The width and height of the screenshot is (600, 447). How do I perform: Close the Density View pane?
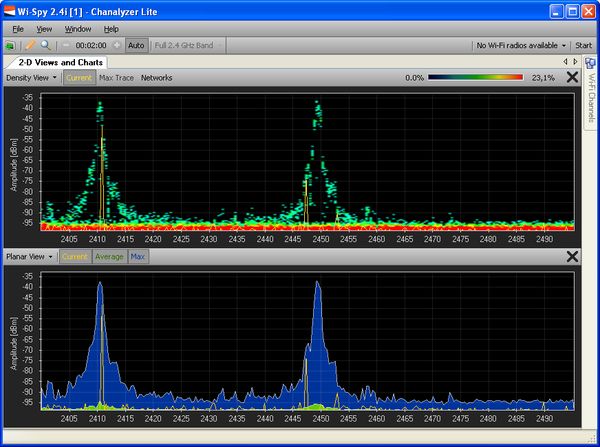572,77
